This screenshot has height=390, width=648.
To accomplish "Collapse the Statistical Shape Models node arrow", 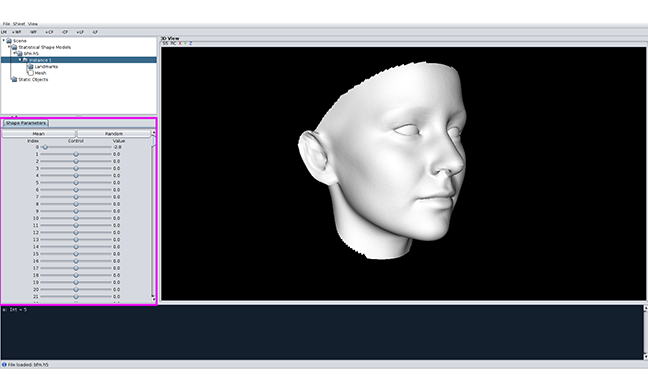I will (9, 47).
